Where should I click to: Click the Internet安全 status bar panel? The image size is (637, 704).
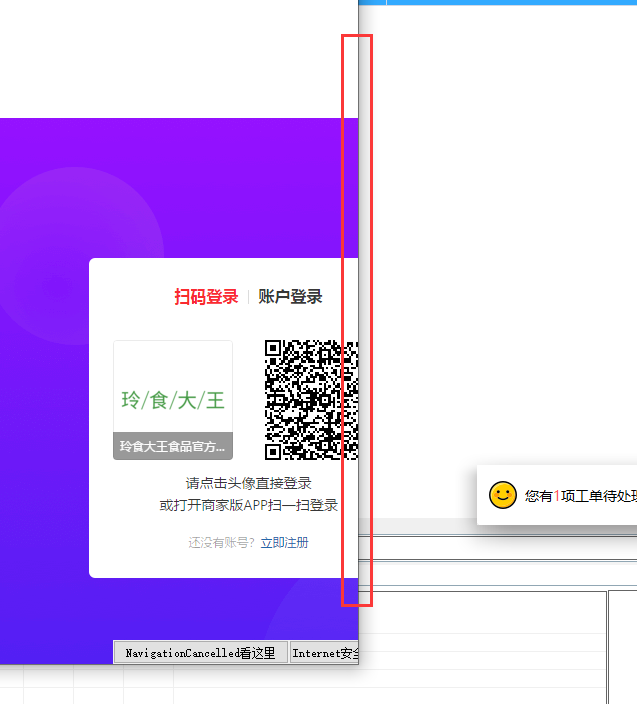click(324, 653)
